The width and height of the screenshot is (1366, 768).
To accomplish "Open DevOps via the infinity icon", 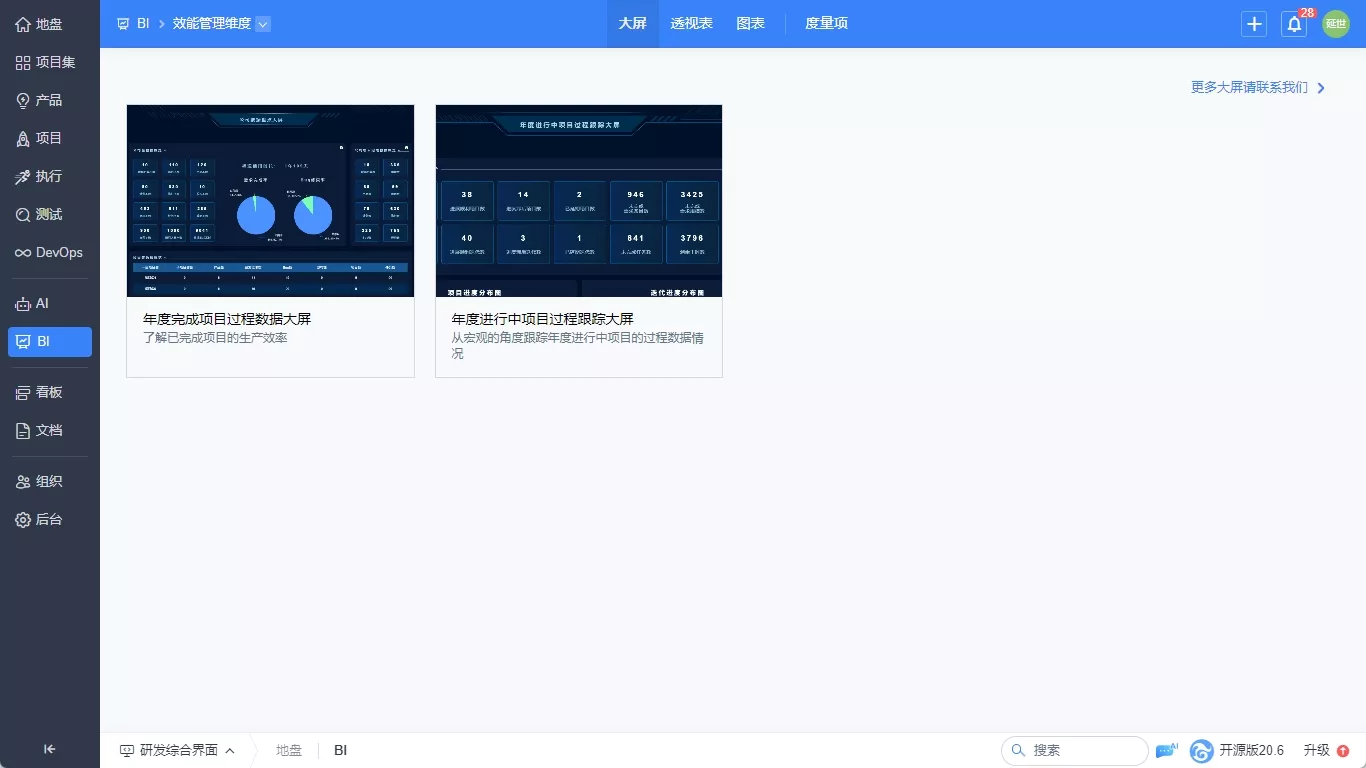I will (23, 253).
